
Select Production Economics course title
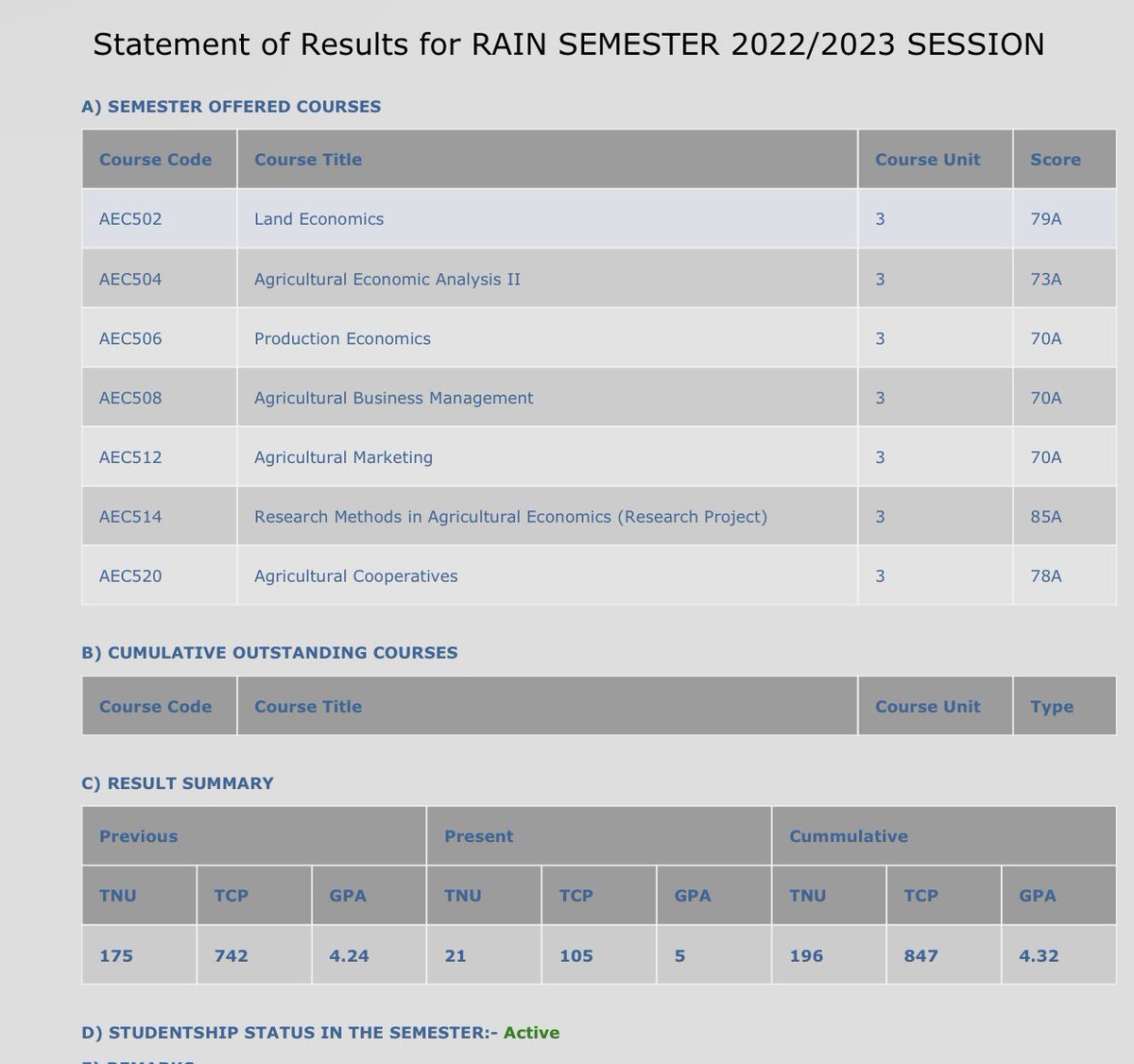pyautogui.click(x=342, y=338)
